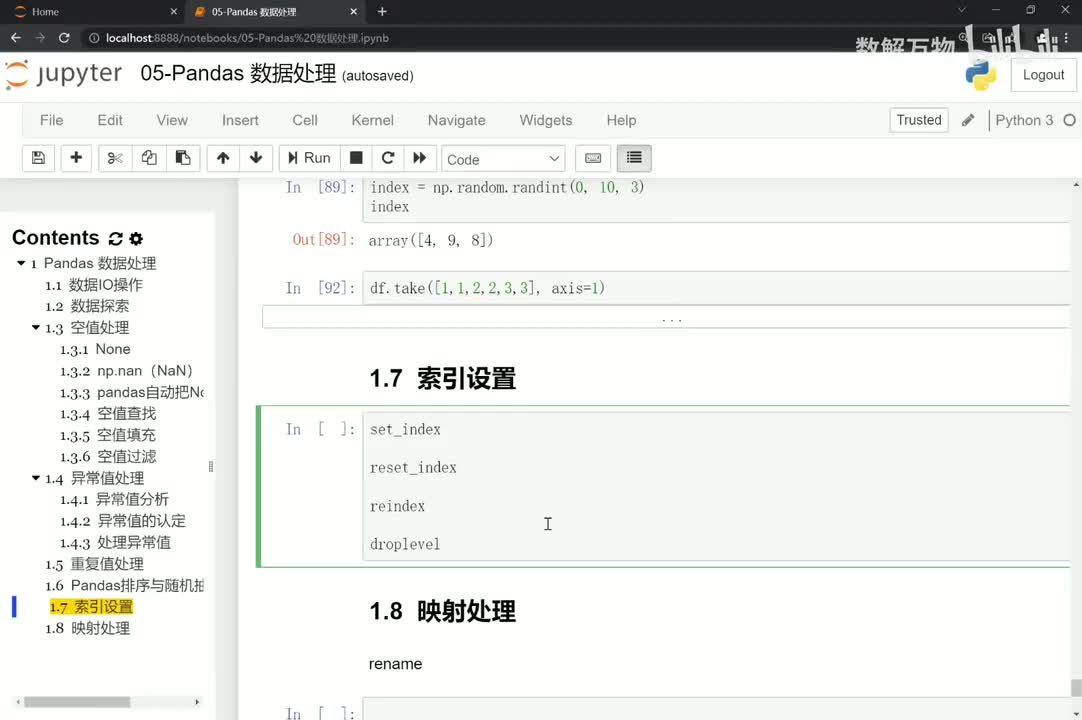
Task: Collapse the 1.3 空值处理 section
Action: point(36,327)
